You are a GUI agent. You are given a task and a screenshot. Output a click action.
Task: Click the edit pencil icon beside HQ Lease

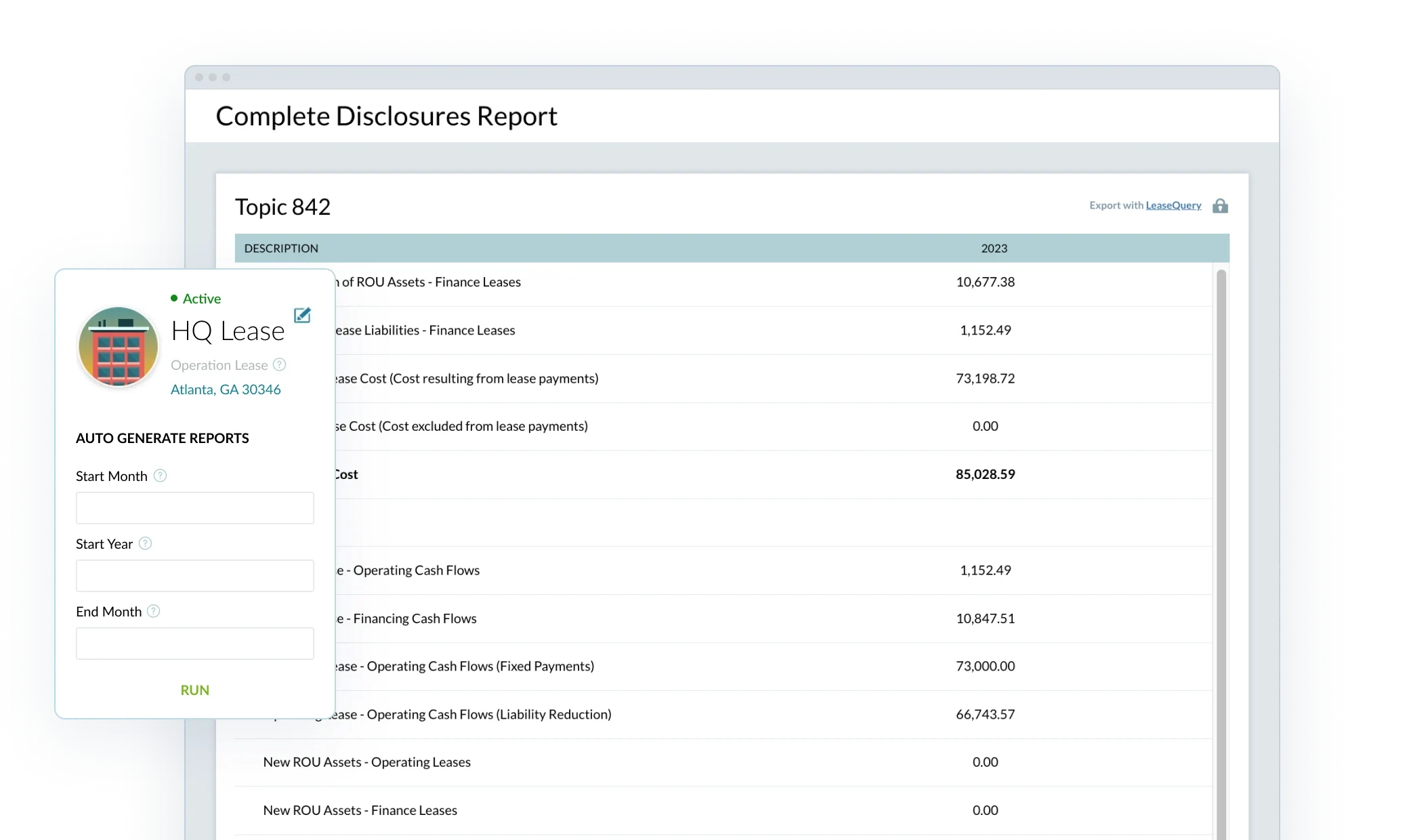pyautogui.click(x=302, y=314)
